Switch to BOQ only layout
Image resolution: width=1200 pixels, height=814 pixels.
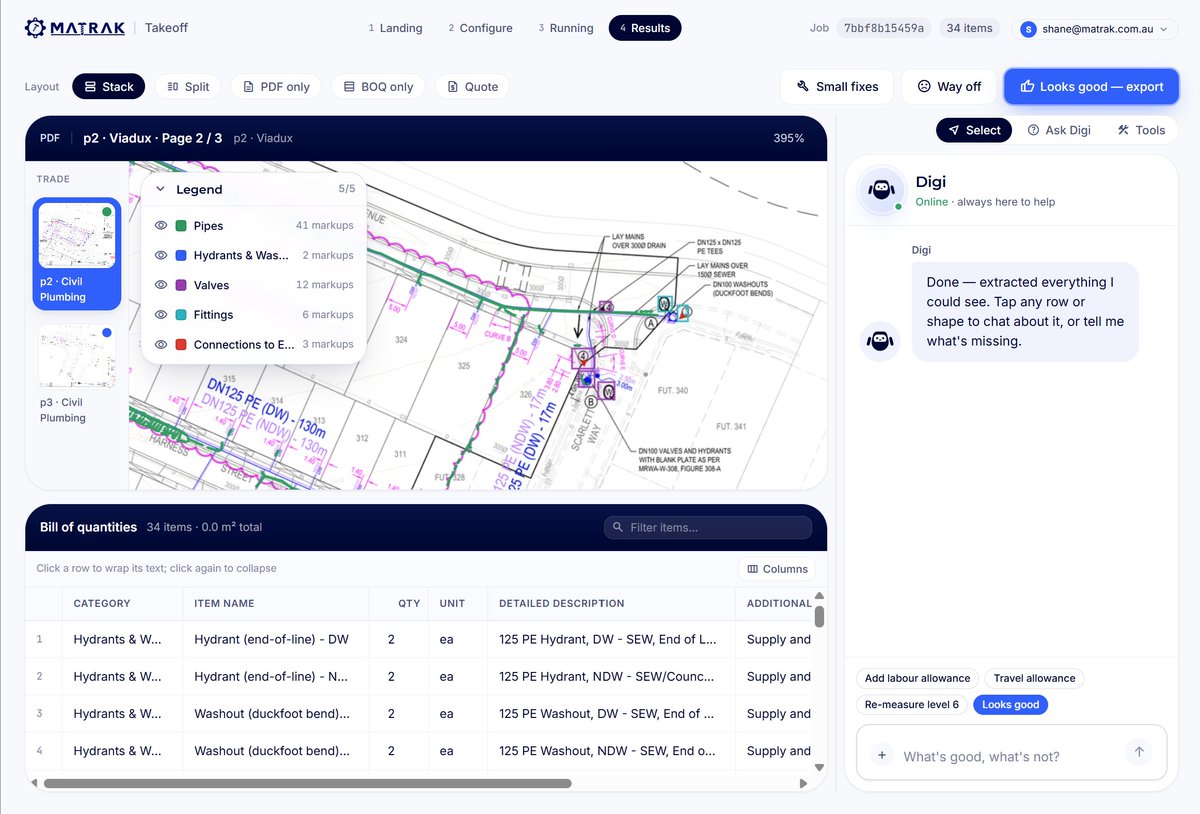point(379,87)
